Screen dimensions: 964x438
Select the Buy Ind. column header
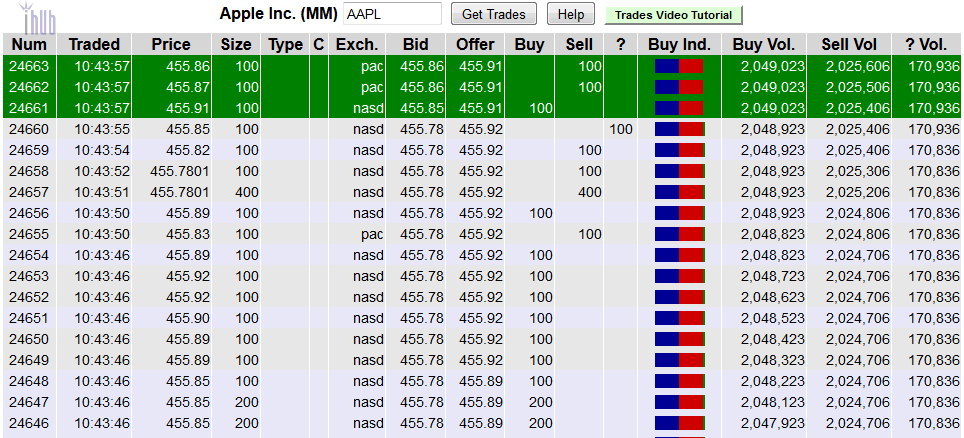[x=679, y=44]
